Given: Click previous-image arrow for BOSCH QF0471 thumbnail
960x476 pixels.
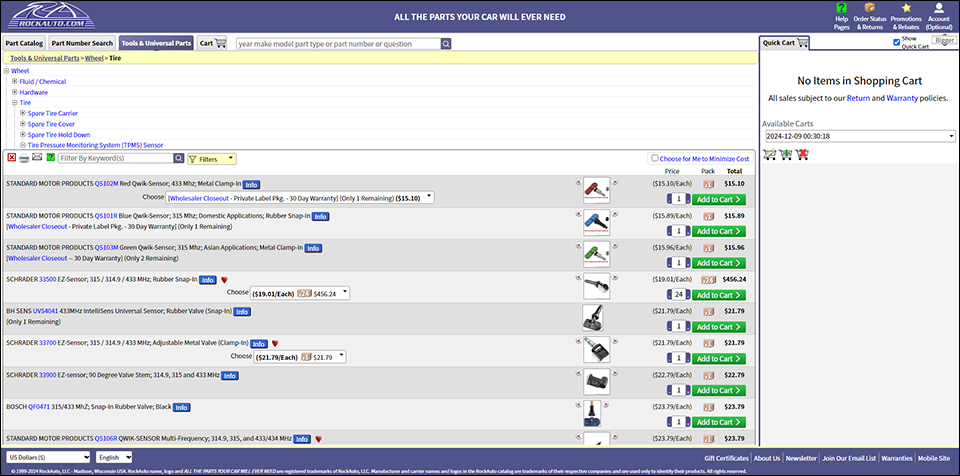Looking at the screenshot, I should click(x=578, y=404).
